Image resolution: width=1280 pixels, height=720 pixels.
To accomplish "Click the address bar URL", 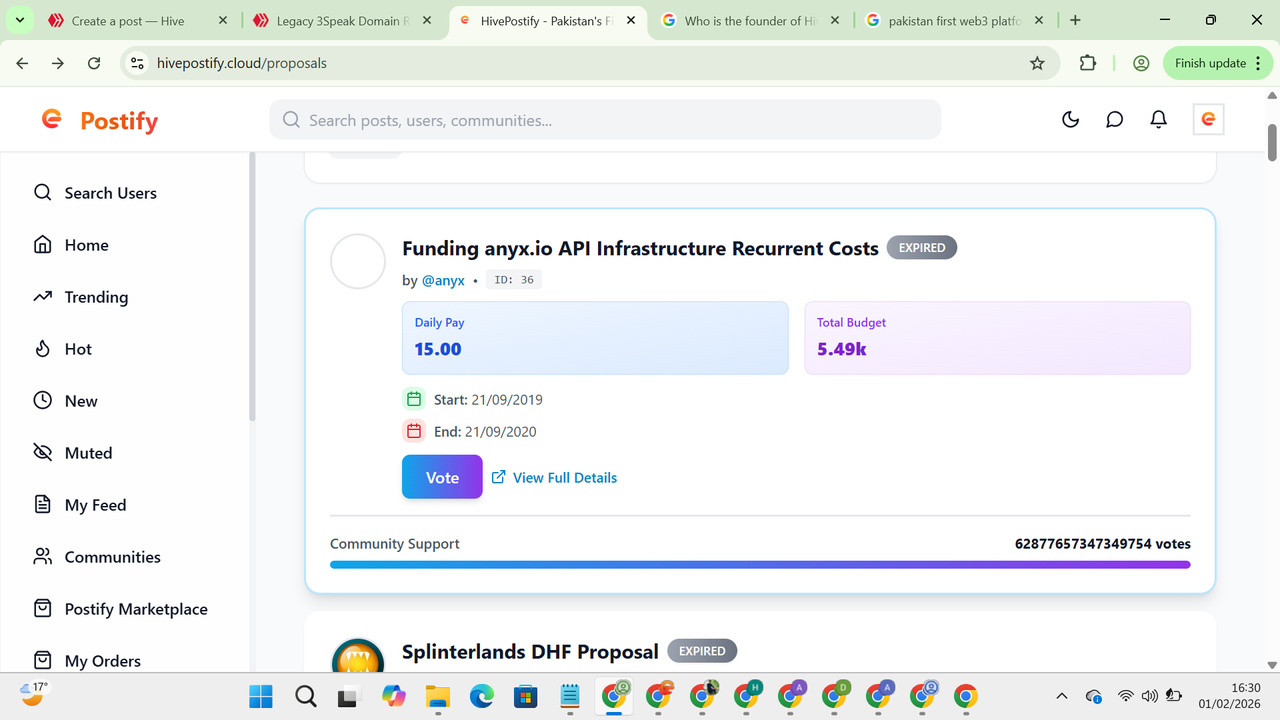I will pyautogui.click(x=242, y=63).
